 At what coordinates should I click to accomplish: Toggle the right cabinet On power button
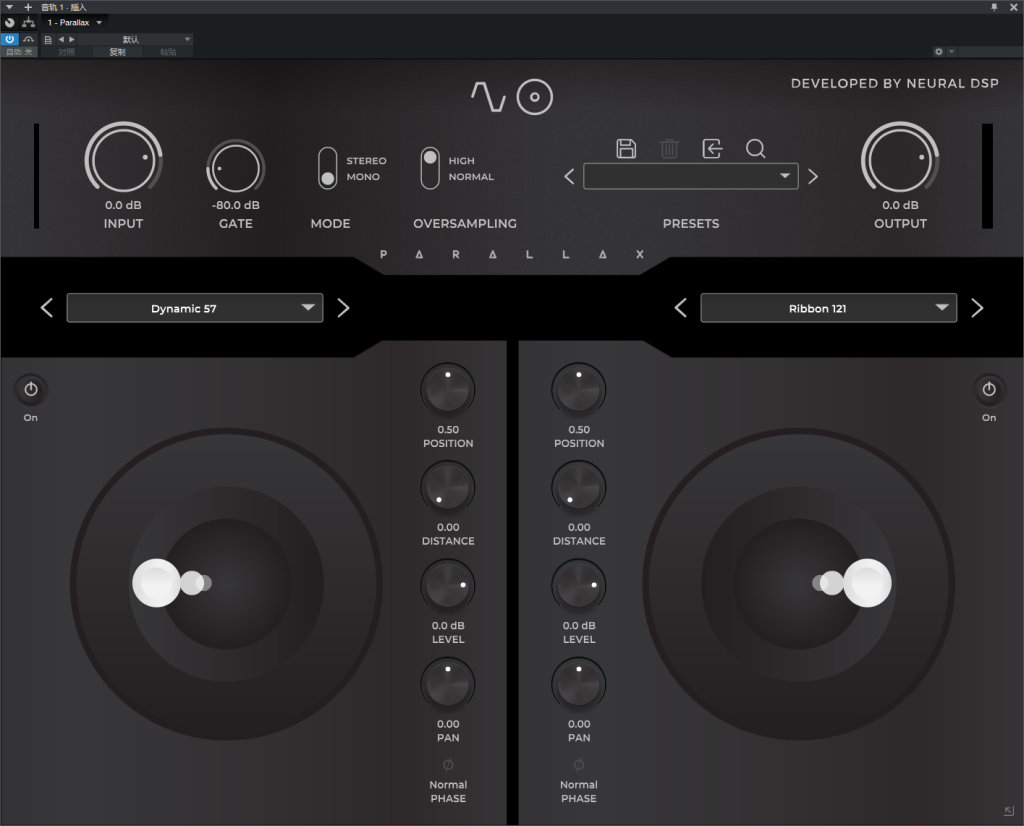tap(989, 390)
